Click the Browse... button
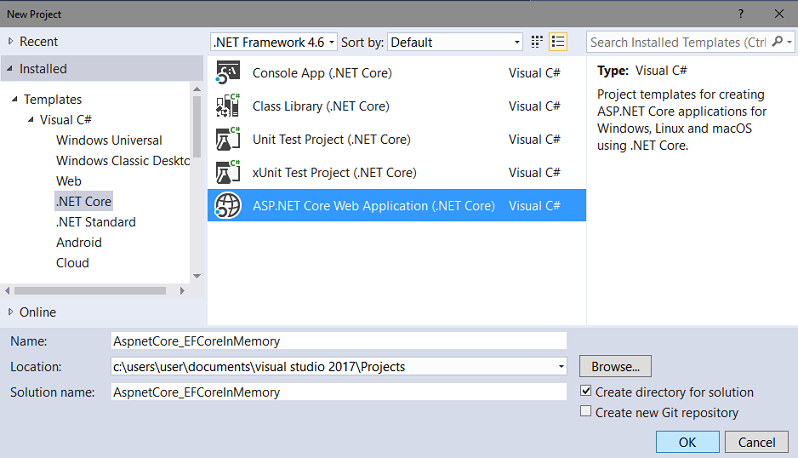This screenshot has width=798, height=458. pyautogui.click(x=615, y=366)
